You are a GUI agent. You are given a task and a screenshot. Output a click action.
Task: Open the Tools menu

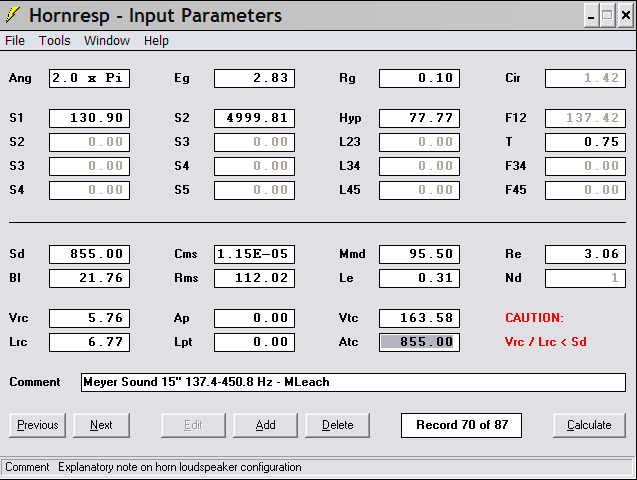[54, 41]
